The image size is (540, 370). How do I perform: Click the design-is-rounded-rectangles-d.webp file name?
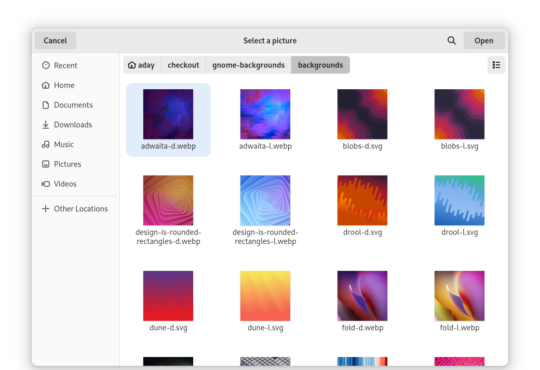pyautogui.click(x=168, y=237)
